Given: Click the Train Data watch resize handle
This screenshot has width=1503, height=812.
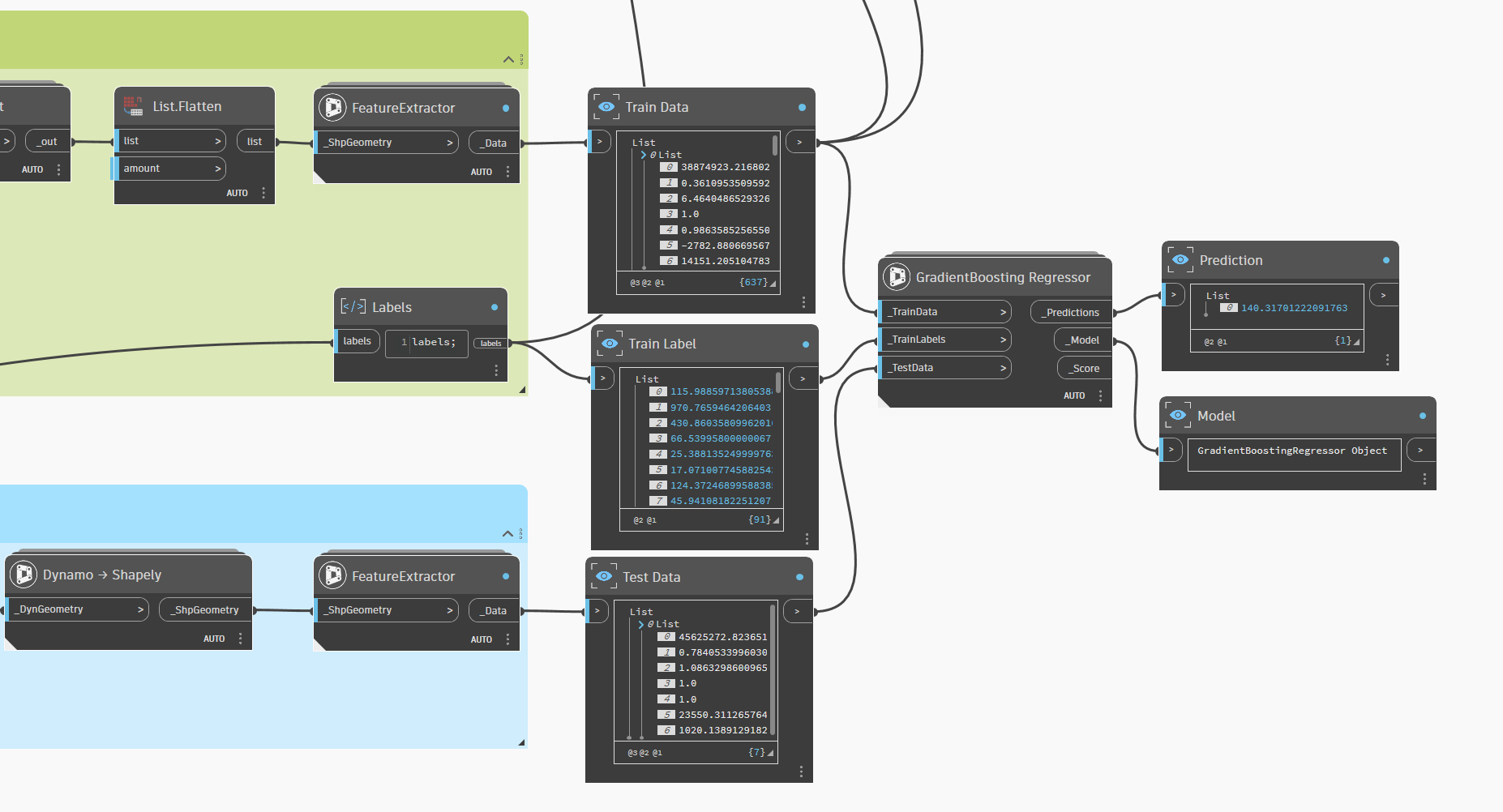Looking at the screenshot, I should (x=773, y=284).
